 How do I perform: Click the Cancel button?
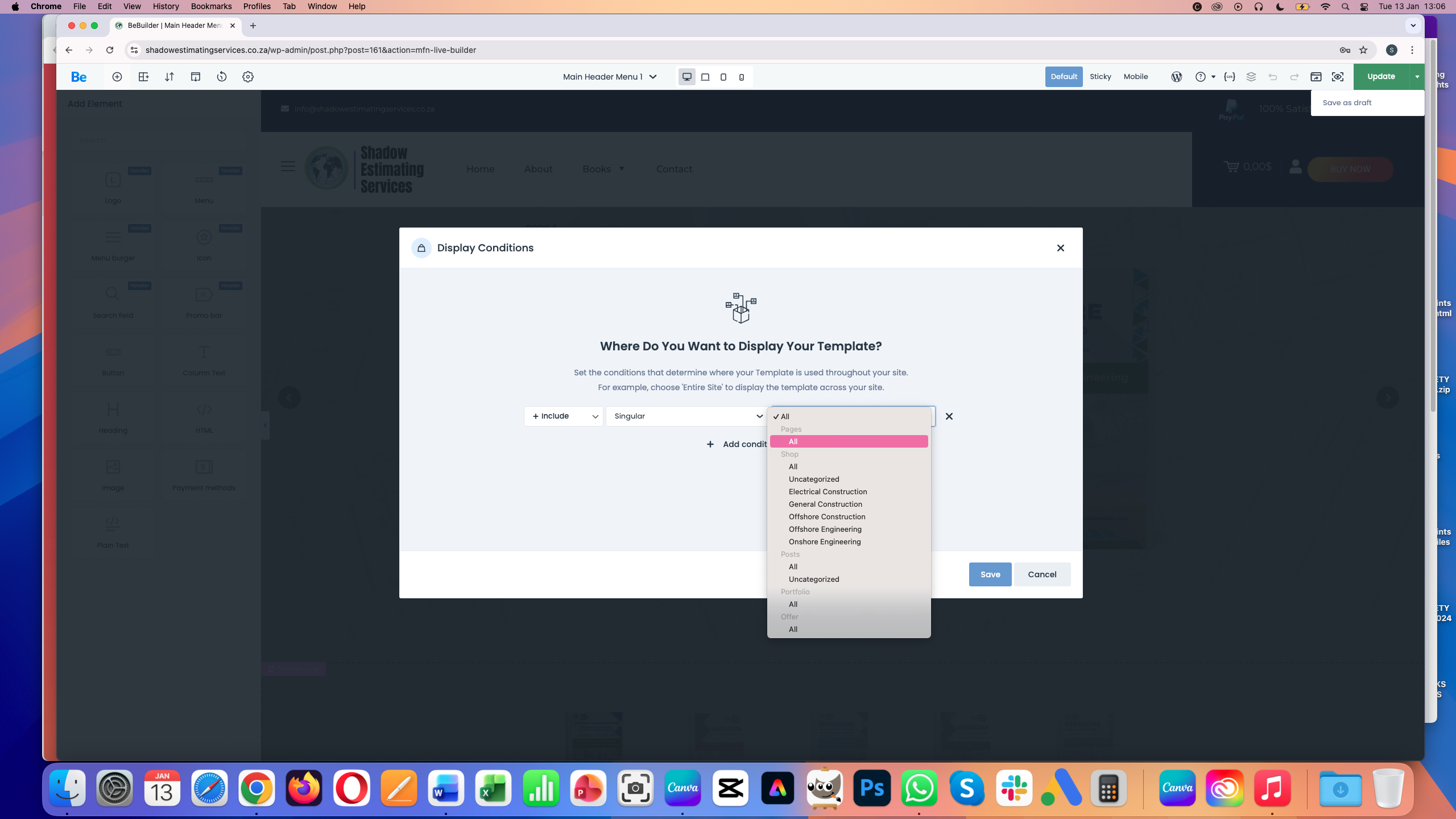point(1042,574)
